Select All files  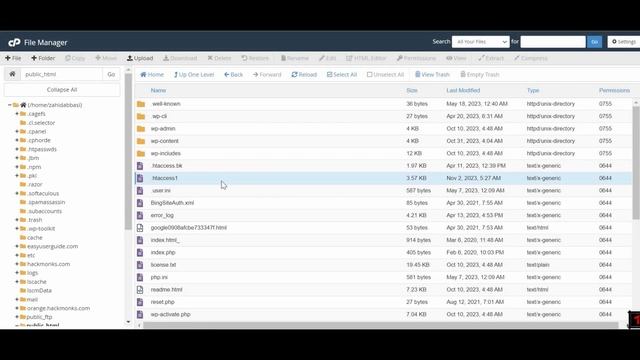coord(342,75)
